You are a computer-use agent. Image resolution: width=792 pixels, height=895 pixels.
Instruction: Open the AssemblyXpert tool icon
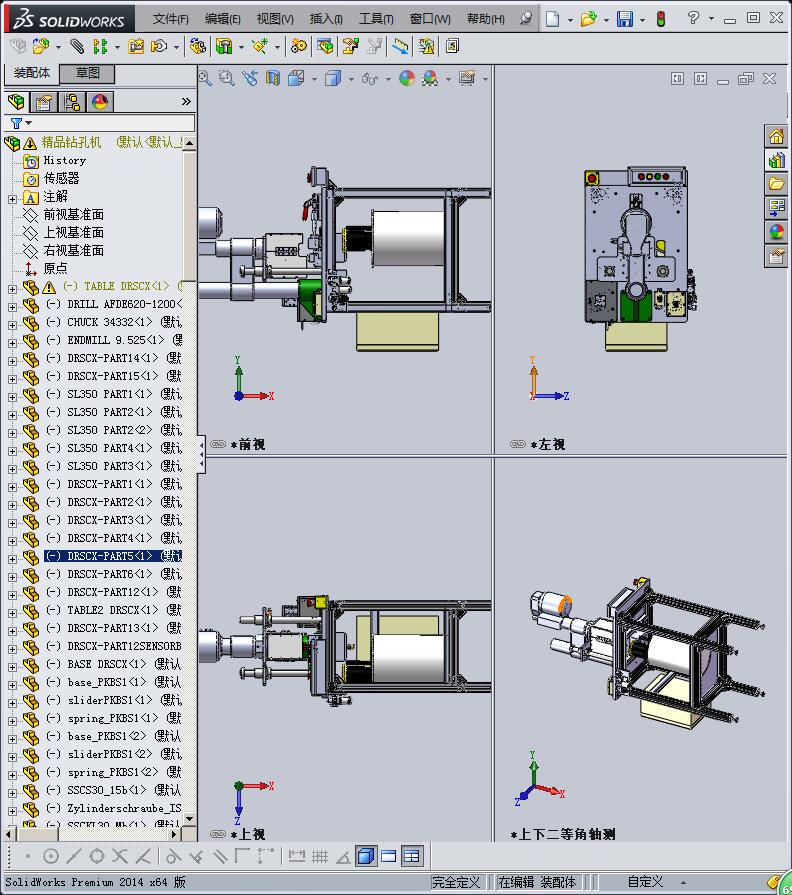click(426, 46)
